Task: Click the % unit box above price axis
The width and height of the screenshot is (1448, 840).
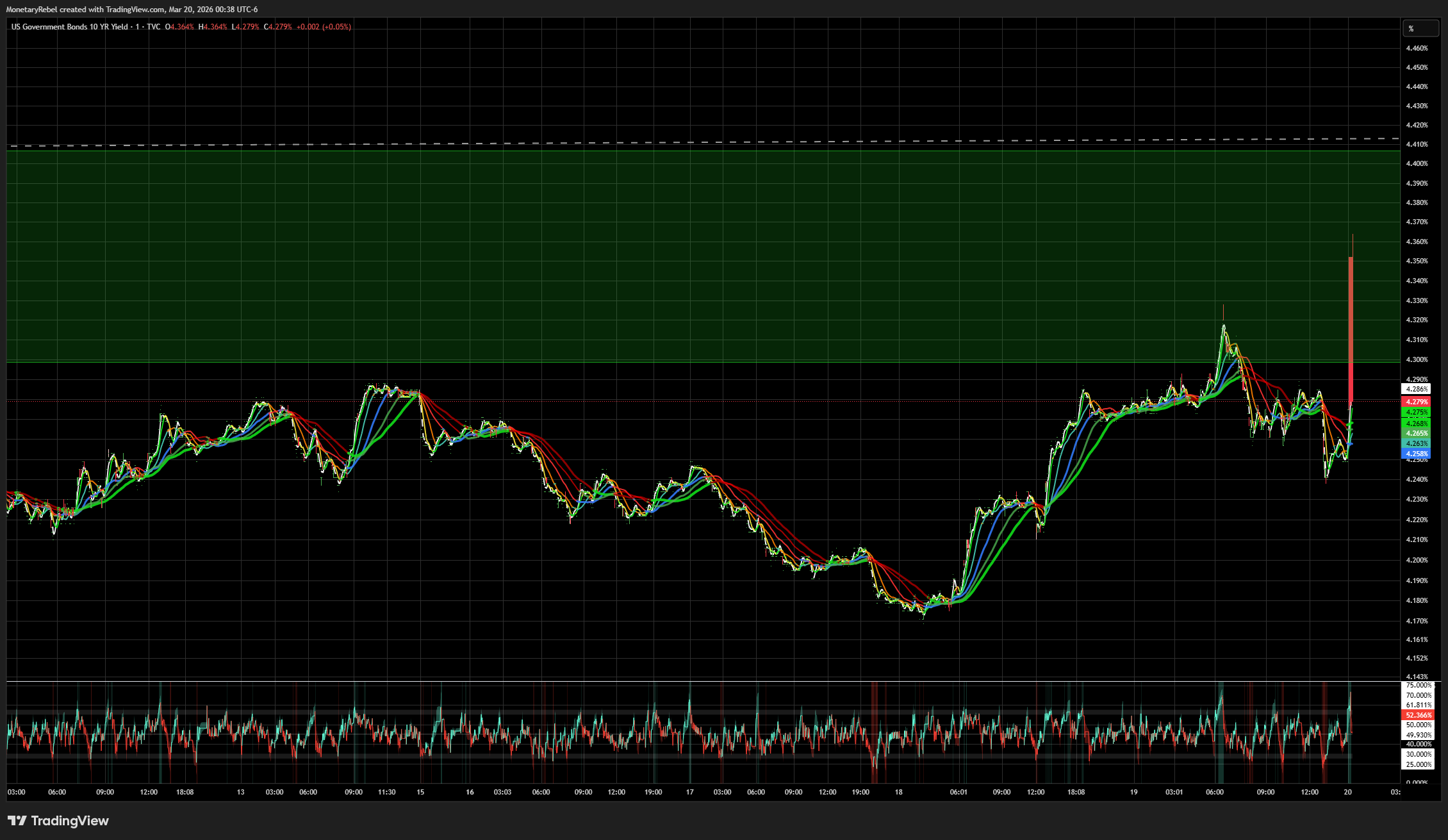Action: click(x=1420, y=28)
